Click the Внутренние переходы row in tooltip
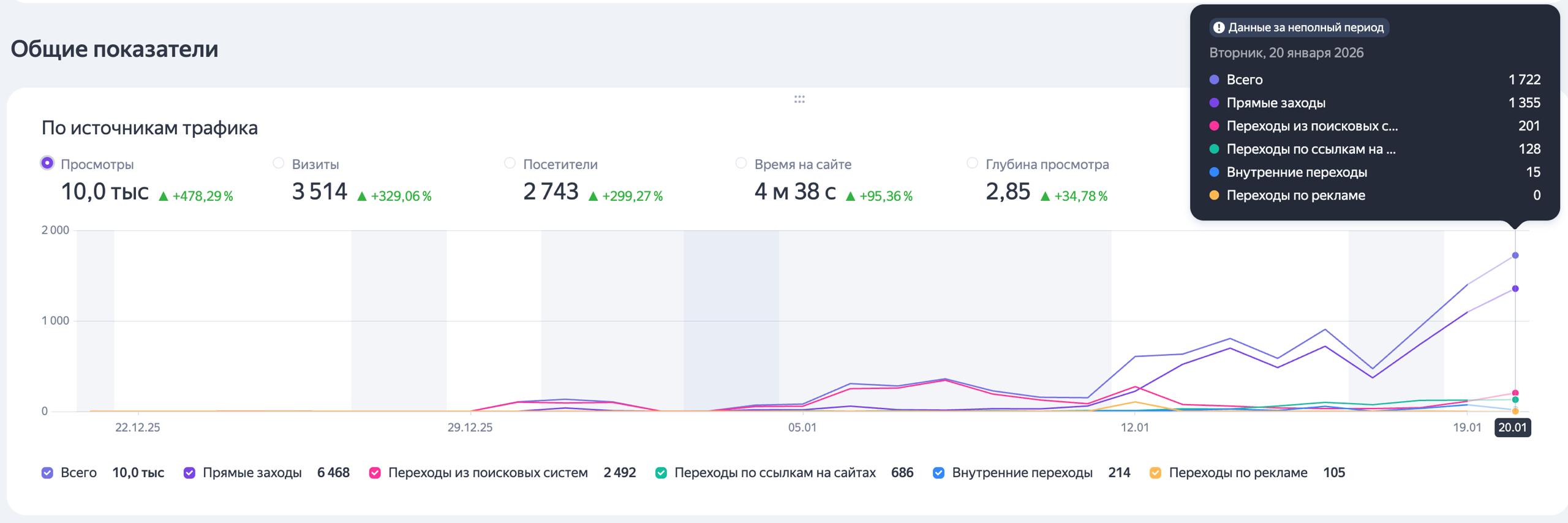Screen dimensions: 1568x523 [1375, 172]
